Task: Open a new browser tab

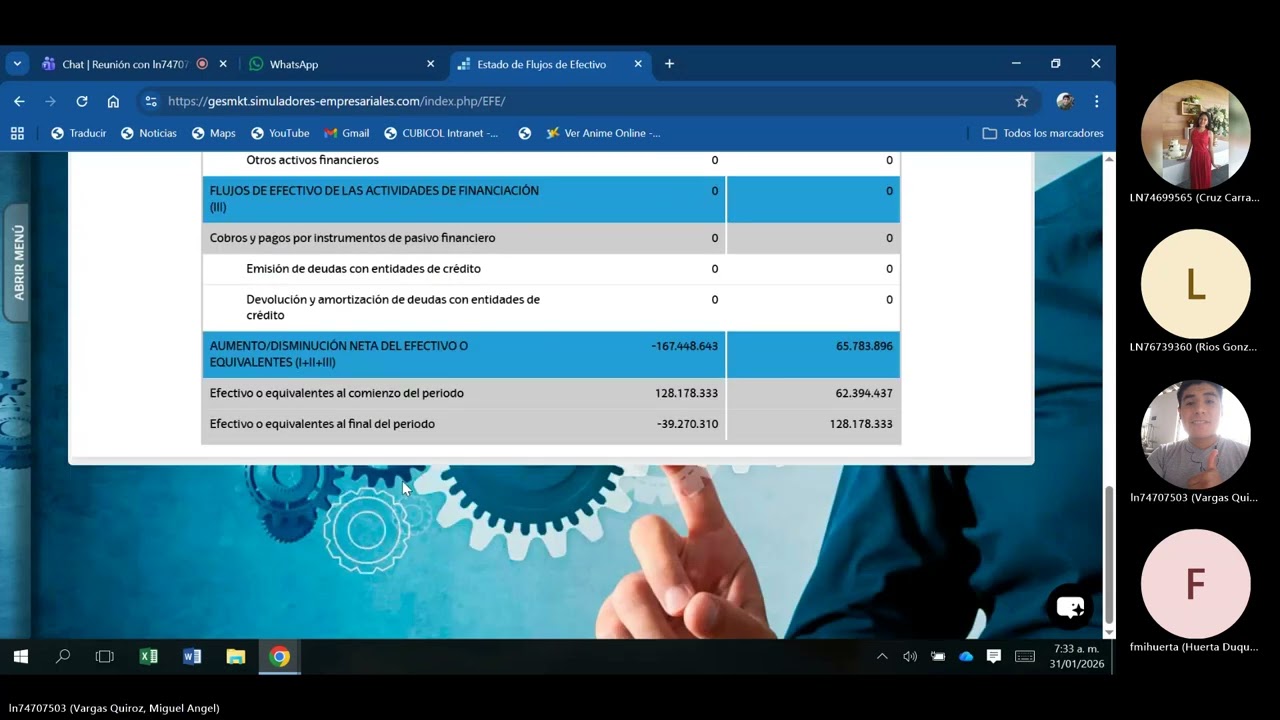Action: [x=669, y=64]
